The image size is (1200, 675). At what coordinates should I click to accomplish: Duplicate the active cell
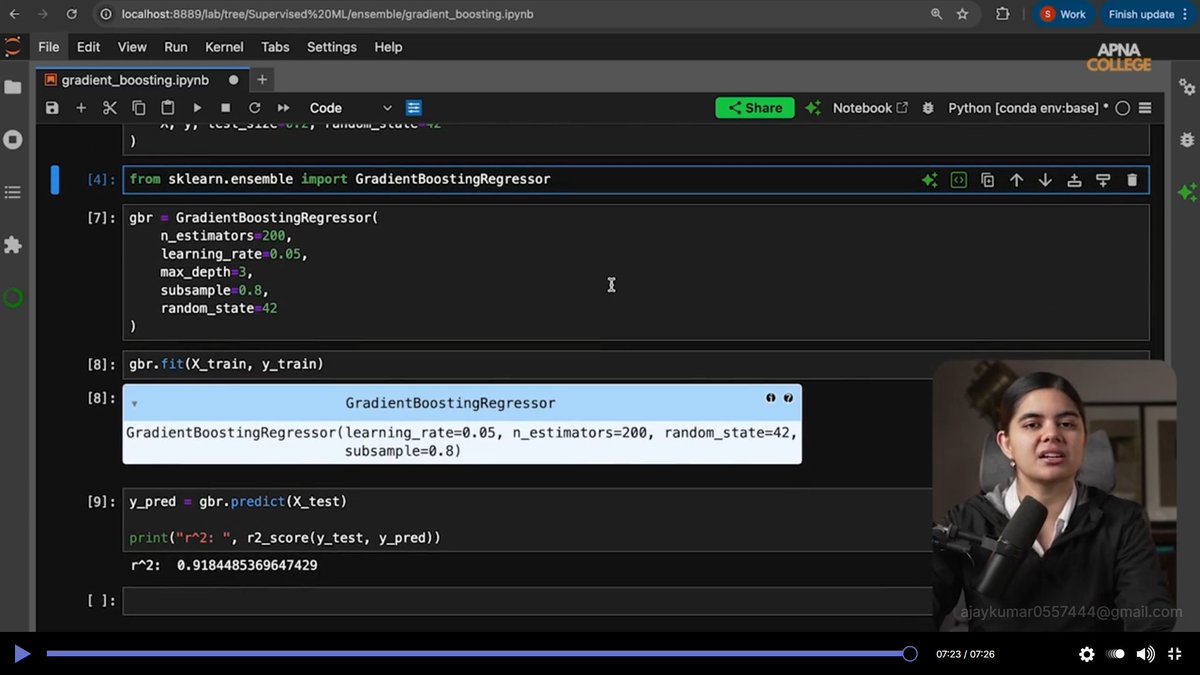(988, 180)
